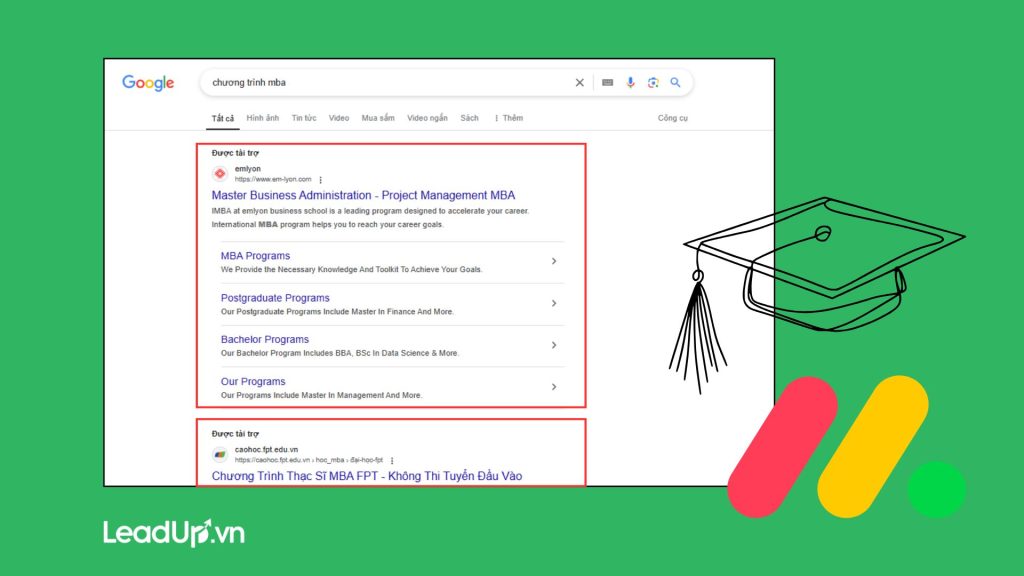
Task: Click the caohoc.fpt.edu.vn favicon
Action: pos(220,455)
